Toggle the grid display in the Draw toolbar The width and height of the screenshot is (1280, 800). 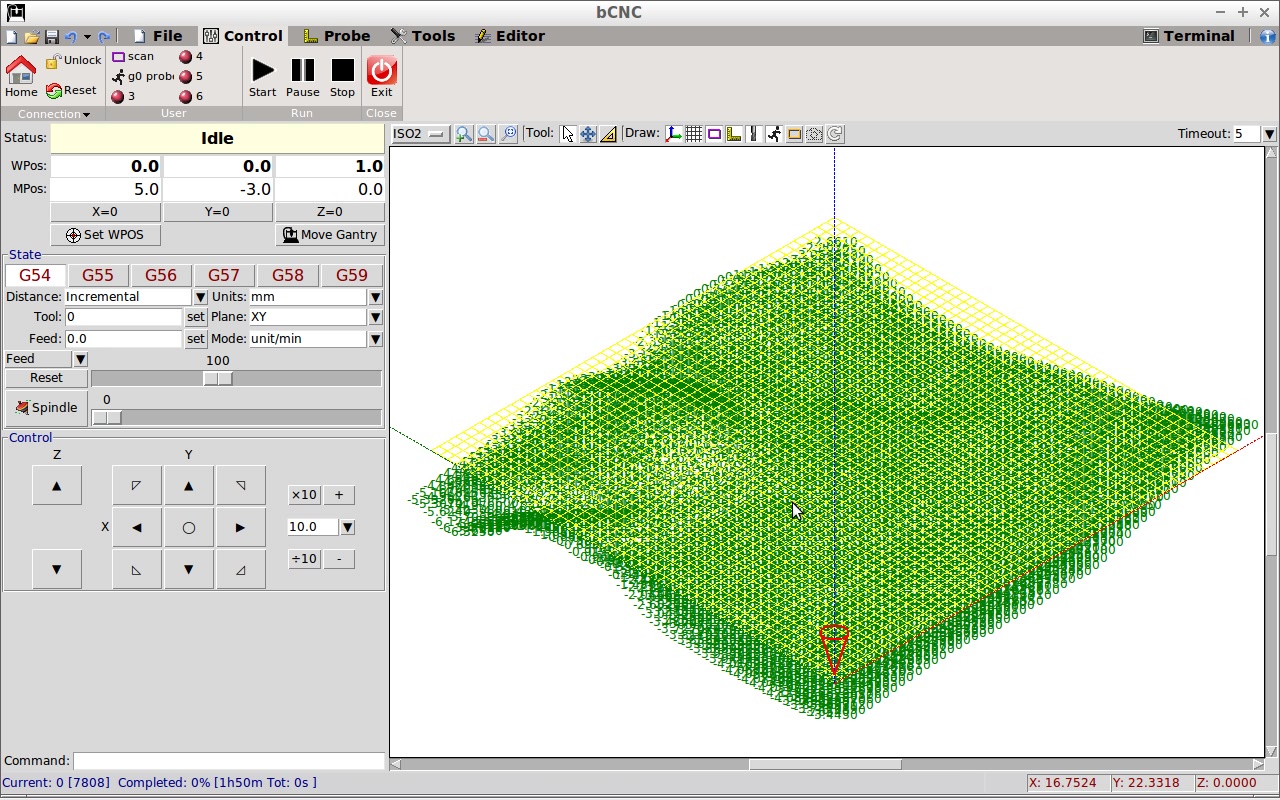694,133
